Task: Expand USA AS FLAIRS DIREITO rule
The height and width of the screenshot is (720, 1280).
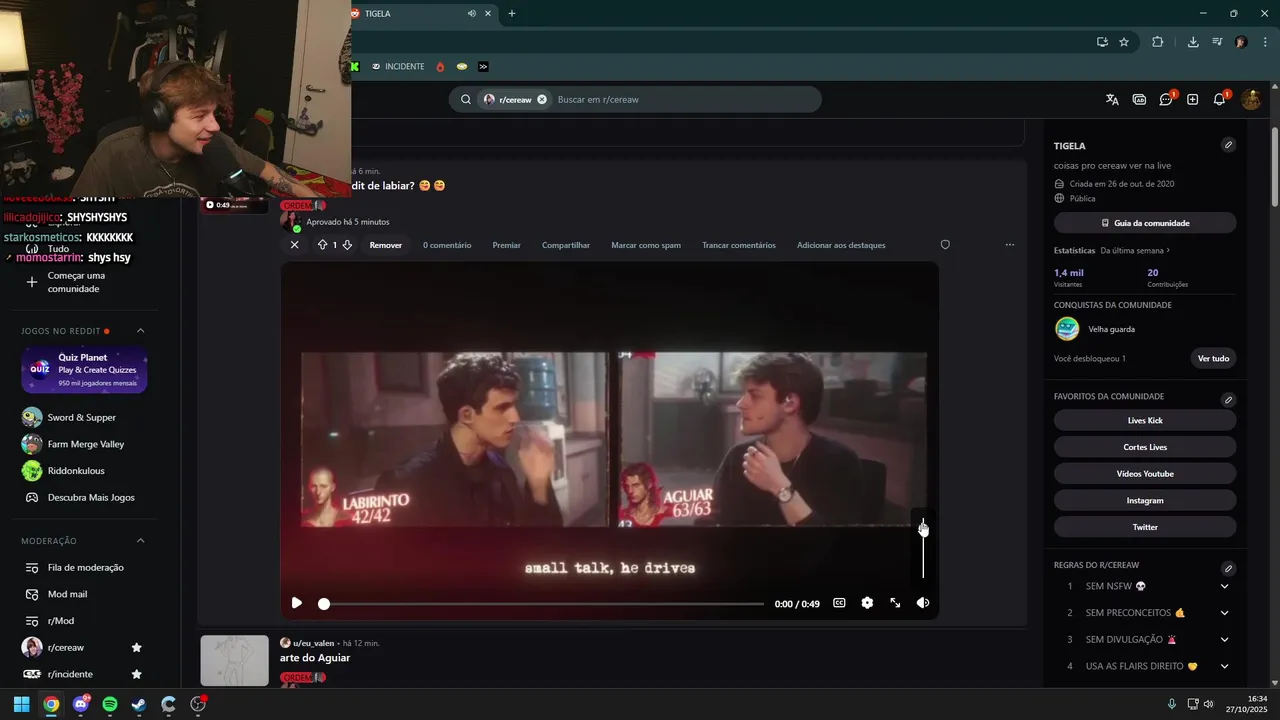Action: (1224, 666)
